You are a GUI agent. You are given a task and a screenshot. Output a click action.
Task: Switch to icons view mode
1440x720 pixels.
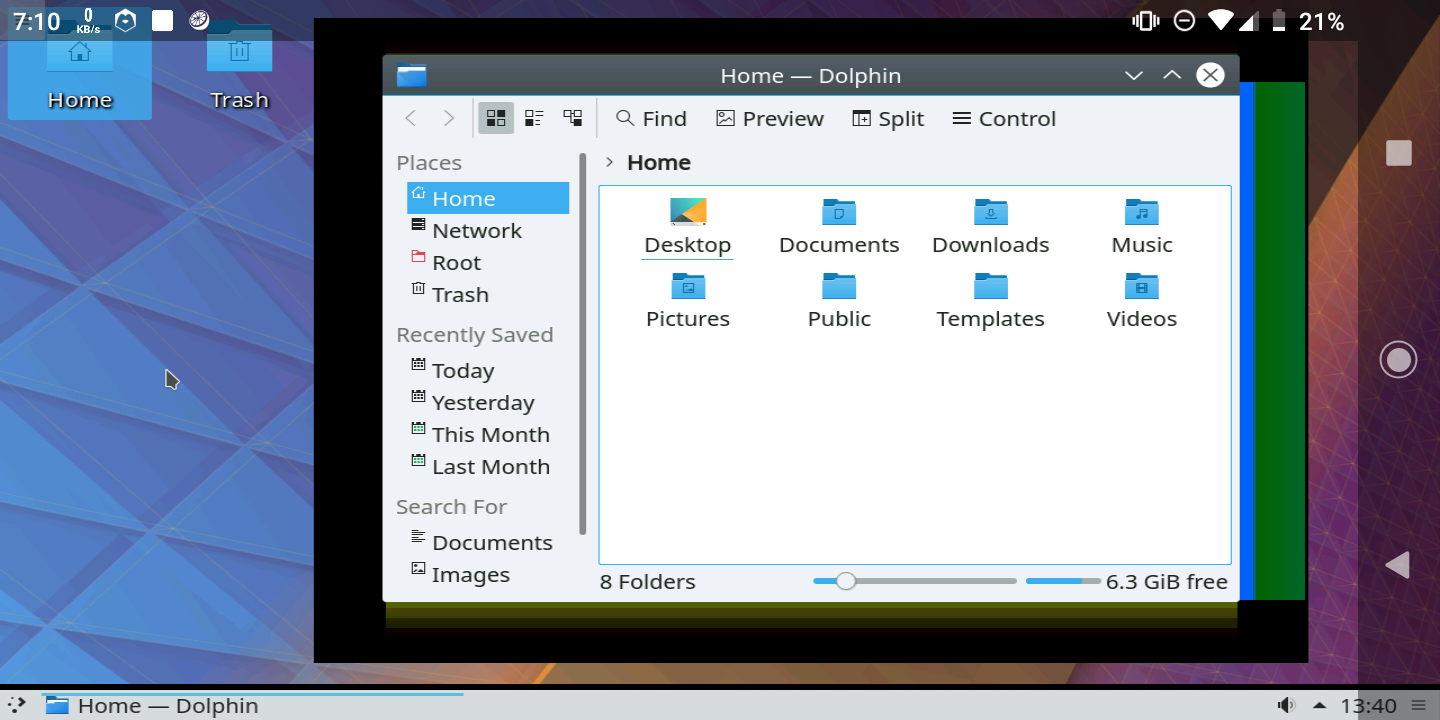coord(495,118)
